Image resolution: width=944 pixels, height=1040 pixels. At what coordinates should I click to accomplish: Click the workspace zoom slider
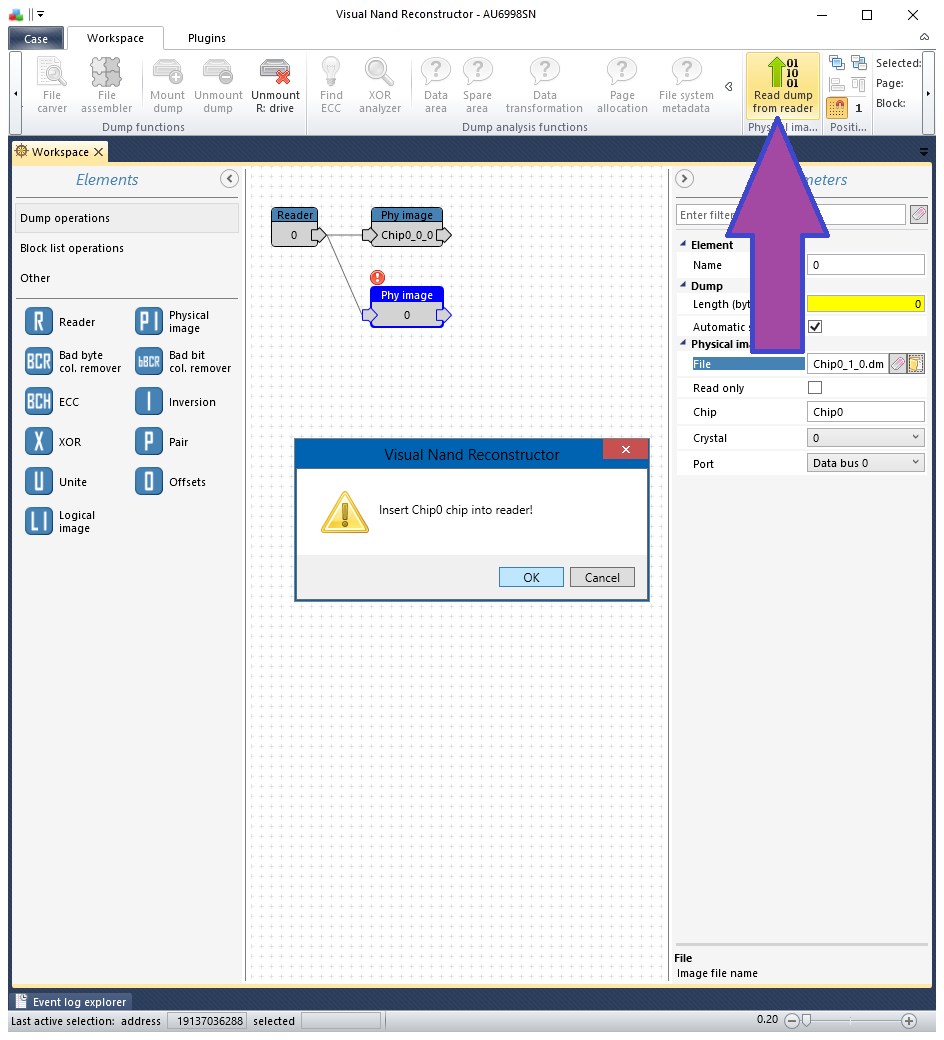click(850, 1021)
